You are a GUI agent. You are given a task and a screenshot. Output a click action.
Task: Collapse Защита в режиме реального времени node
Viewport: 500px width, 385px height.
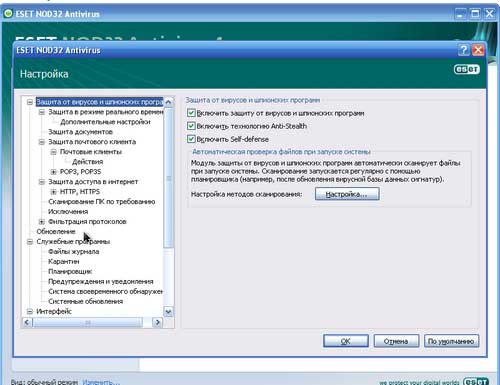(x=42, y=112)
